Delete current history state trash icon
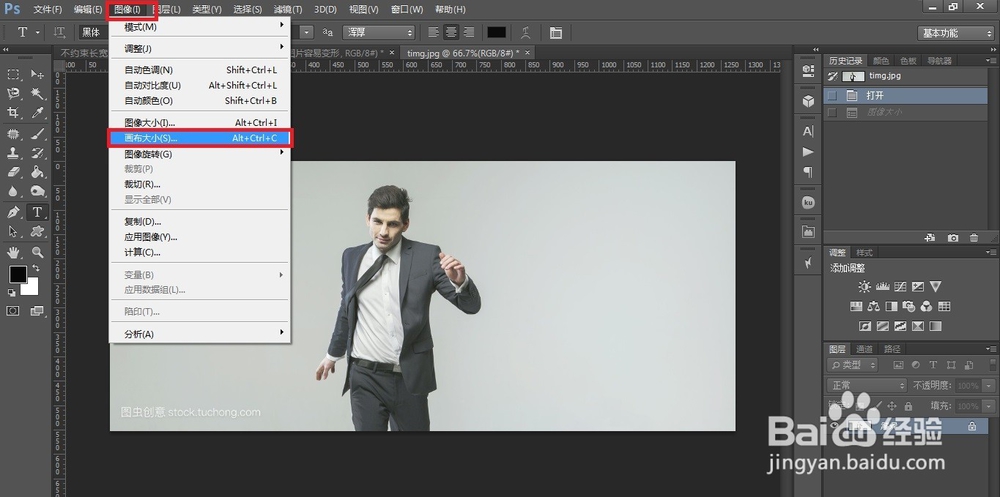This screenshot has height=497, width=1000. (975, 237)
